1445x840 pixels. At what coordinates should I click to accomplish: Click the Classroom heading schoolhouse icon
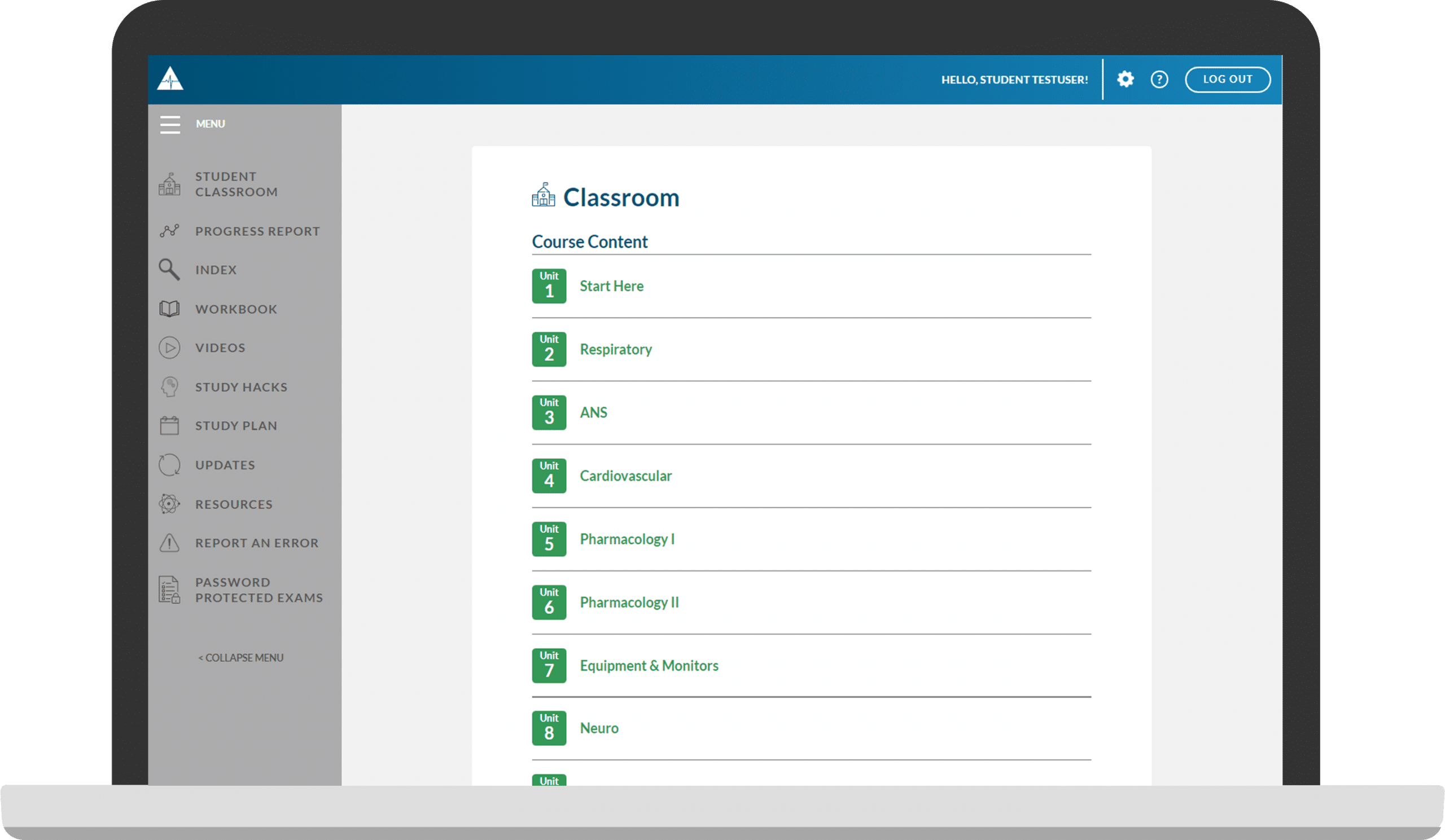click(x=543, y=194)
